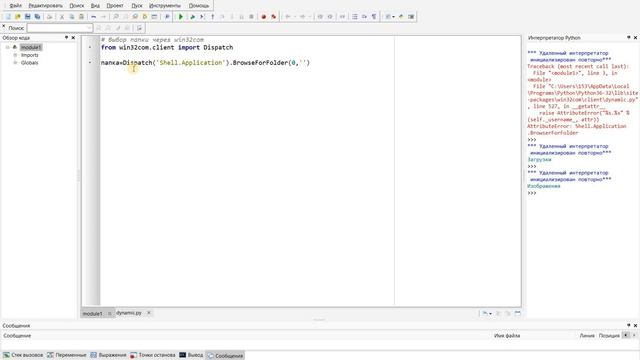Print the module using the printer icon
640x360 pixels.
[x=49, y=17]
